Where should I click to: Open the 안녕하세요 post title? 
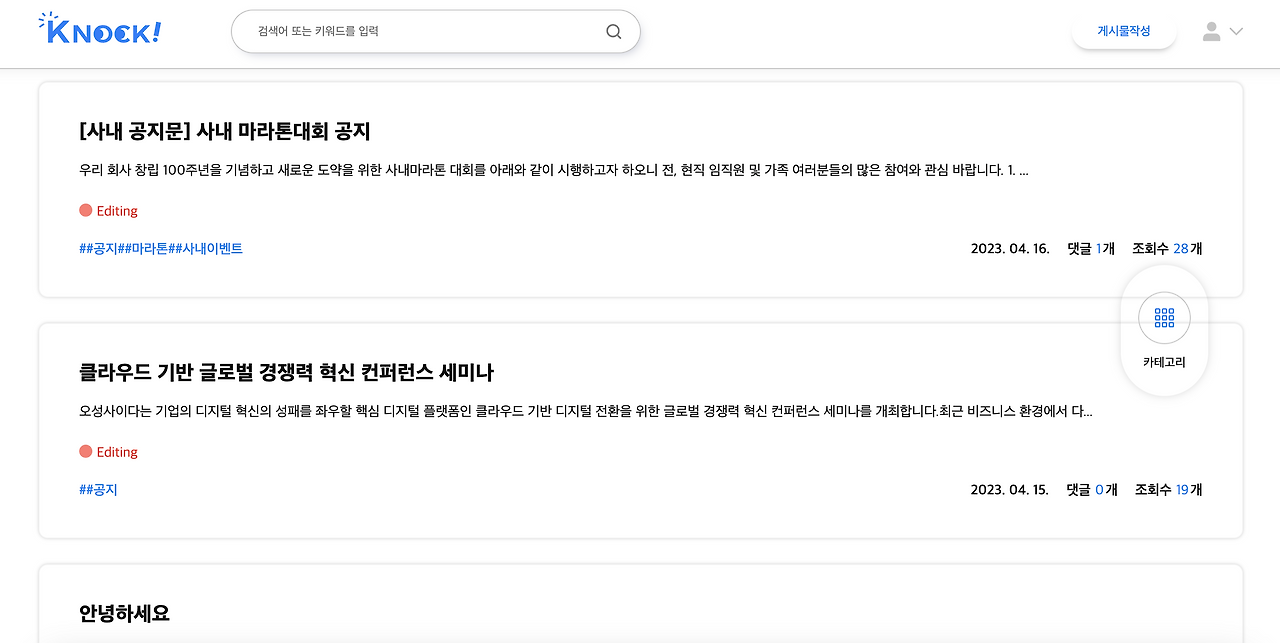tap(124, 613)
